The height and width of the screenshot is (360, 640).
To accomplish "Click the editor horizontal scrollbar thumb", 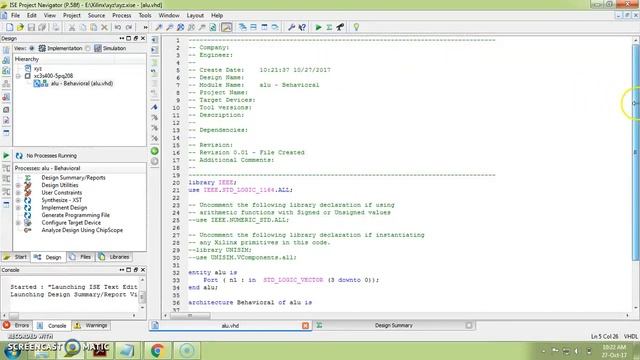I will 190,316.
